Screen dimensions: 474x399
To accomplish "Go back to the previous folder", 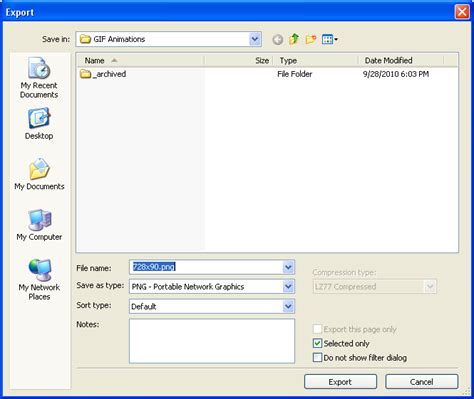I will (x=277, y=40).
